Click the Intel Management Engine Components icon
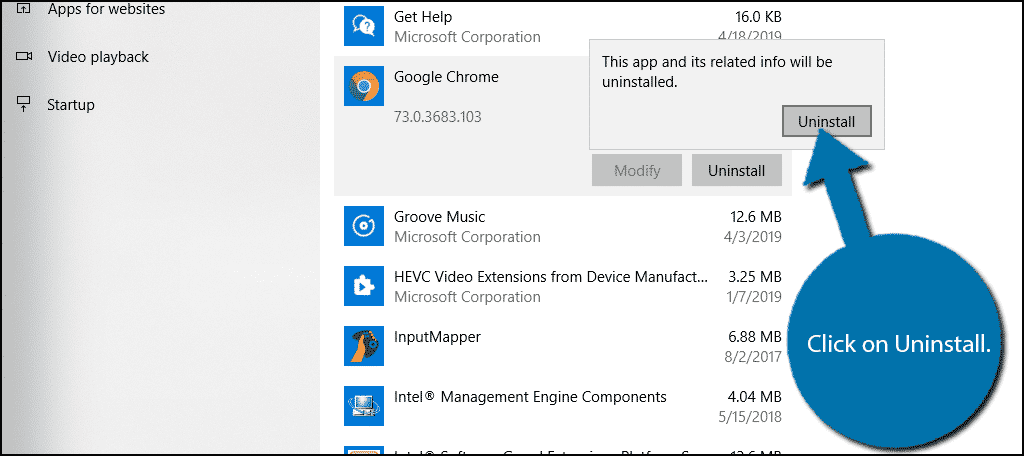Viewport: 1024px width, 456px height. coord(364,406)
